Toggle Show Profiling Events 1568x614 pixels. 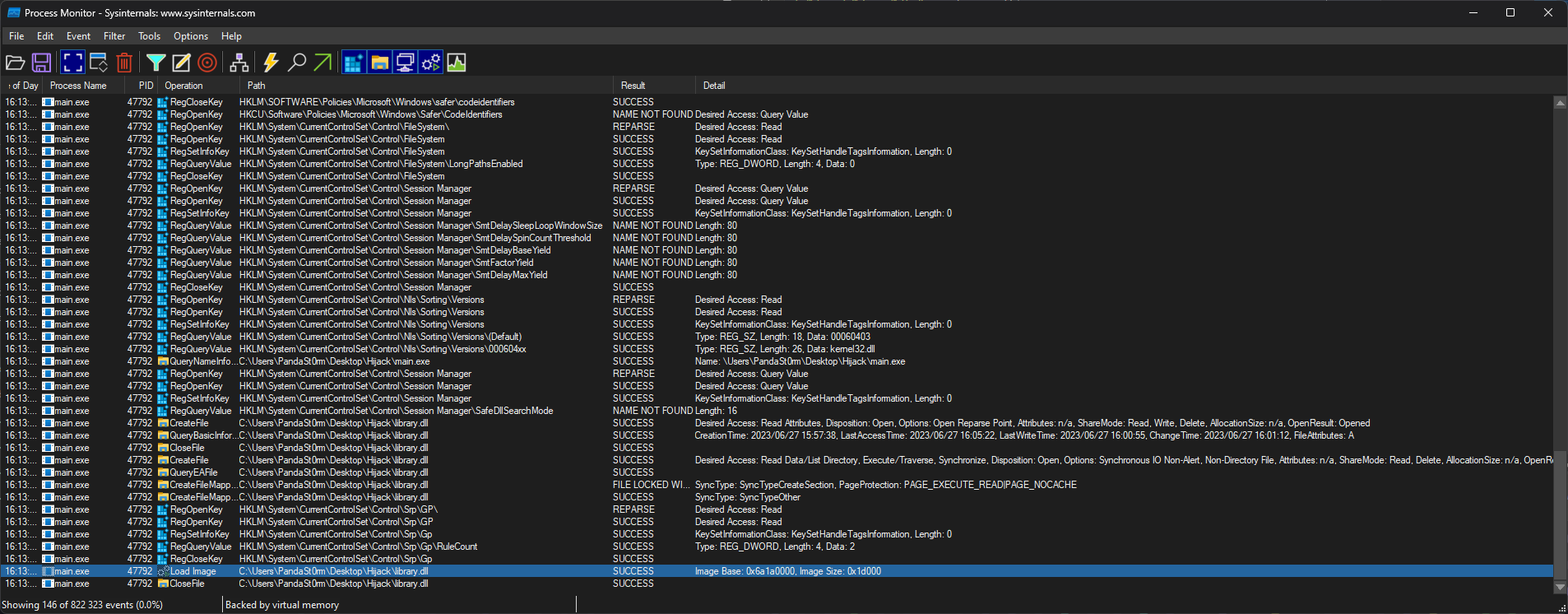tap(457, 63)
